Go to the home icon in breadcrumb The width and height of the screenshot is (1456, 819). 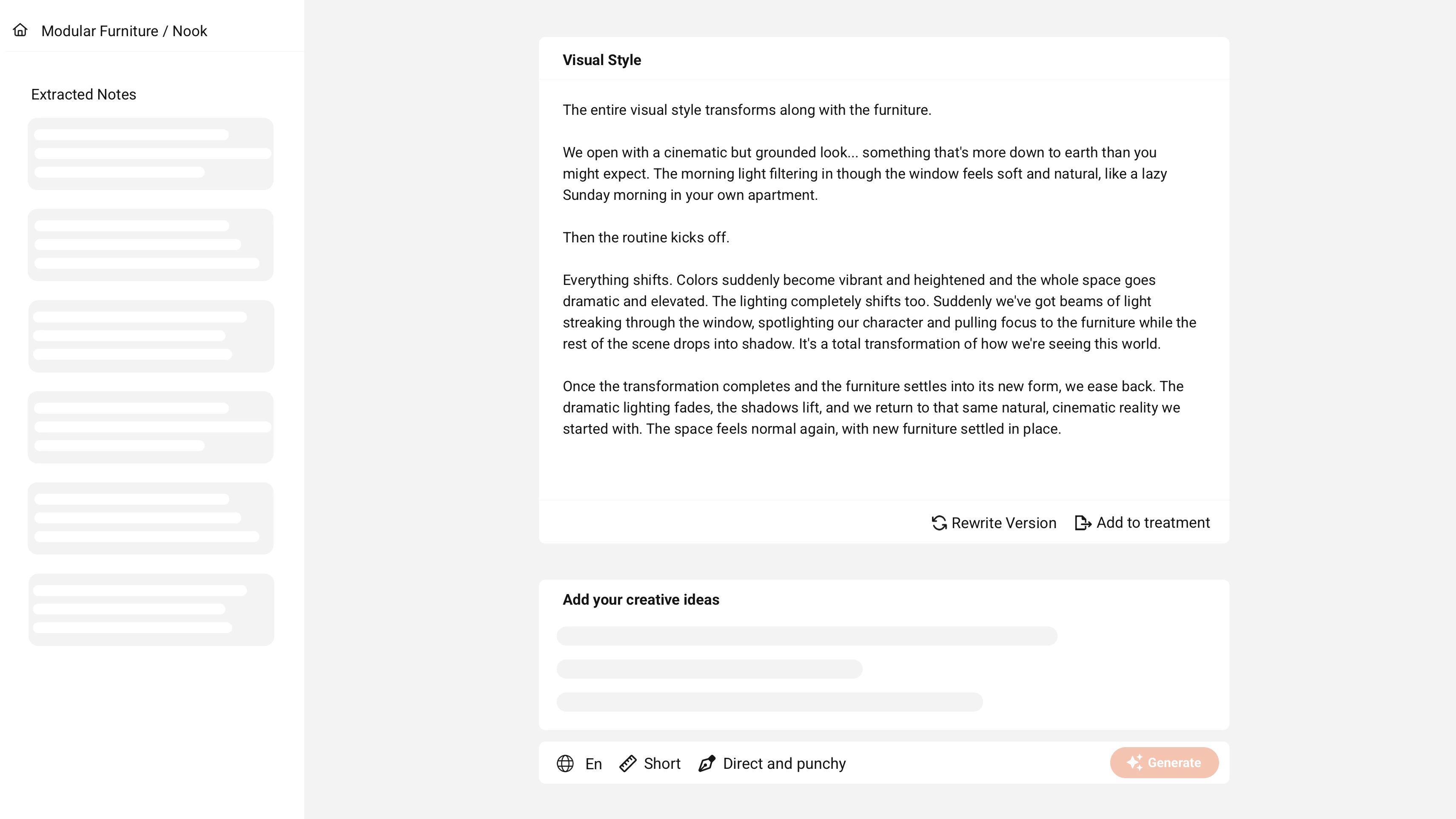click(x=20, y=31)
